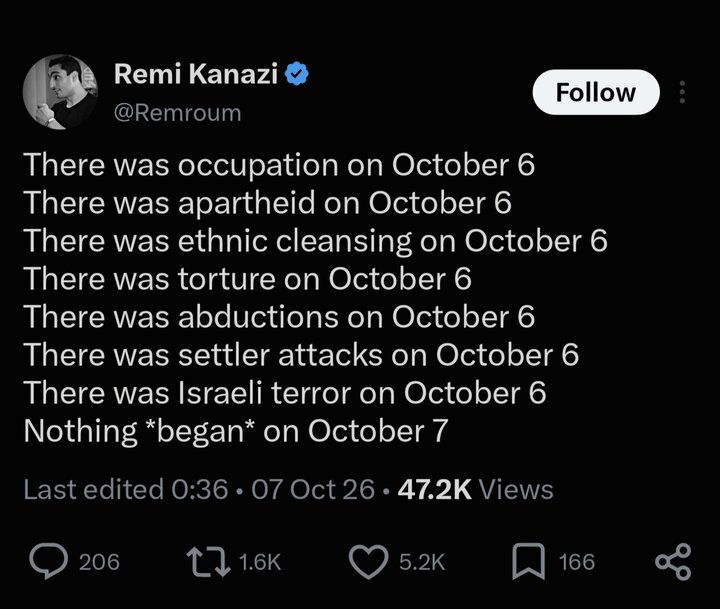This screenshot has width=720, height=609.
Task: Open the share icon
Action: click(673, 561)
